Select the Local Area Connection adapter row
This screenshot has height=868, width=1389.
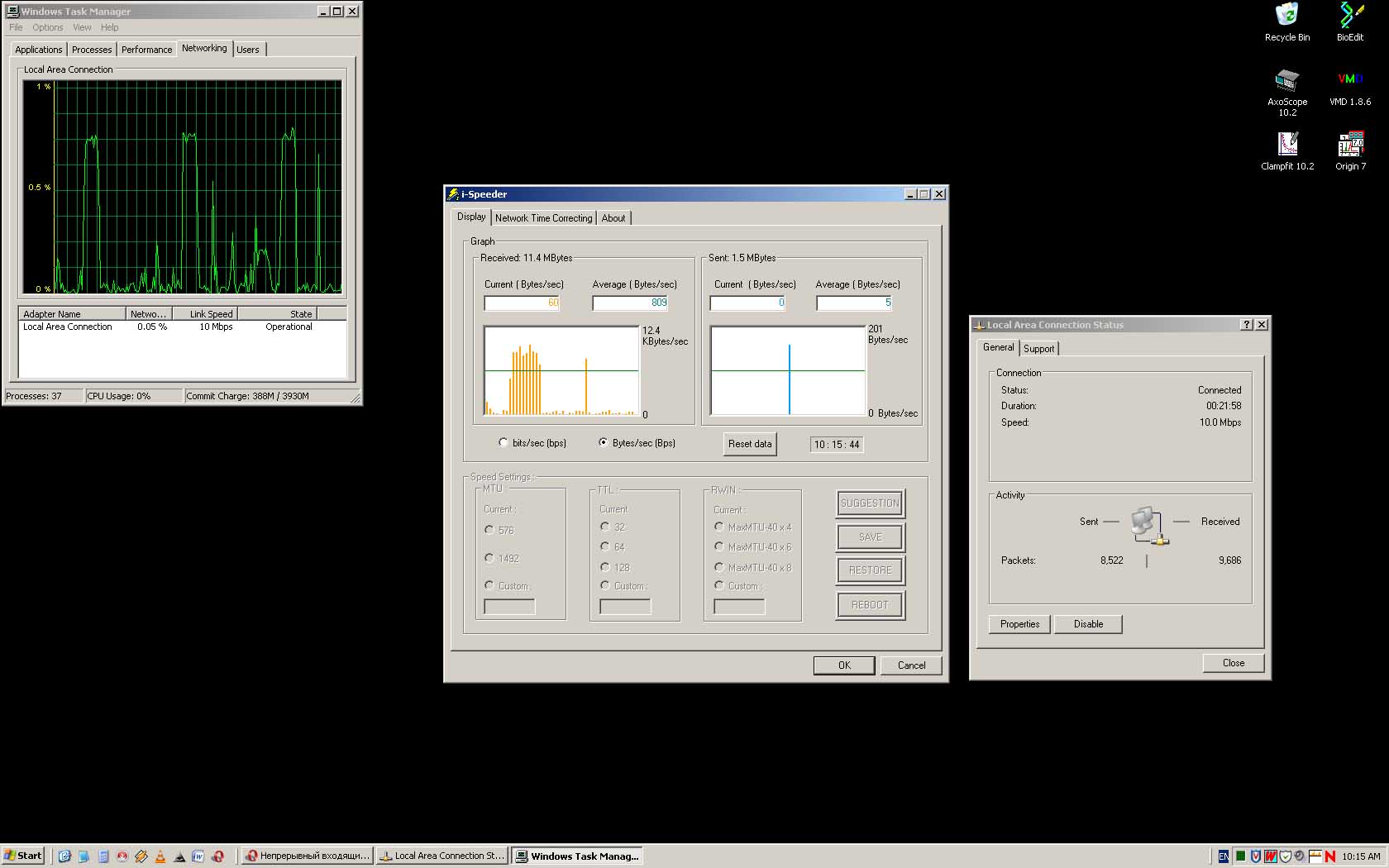point(68,327)
